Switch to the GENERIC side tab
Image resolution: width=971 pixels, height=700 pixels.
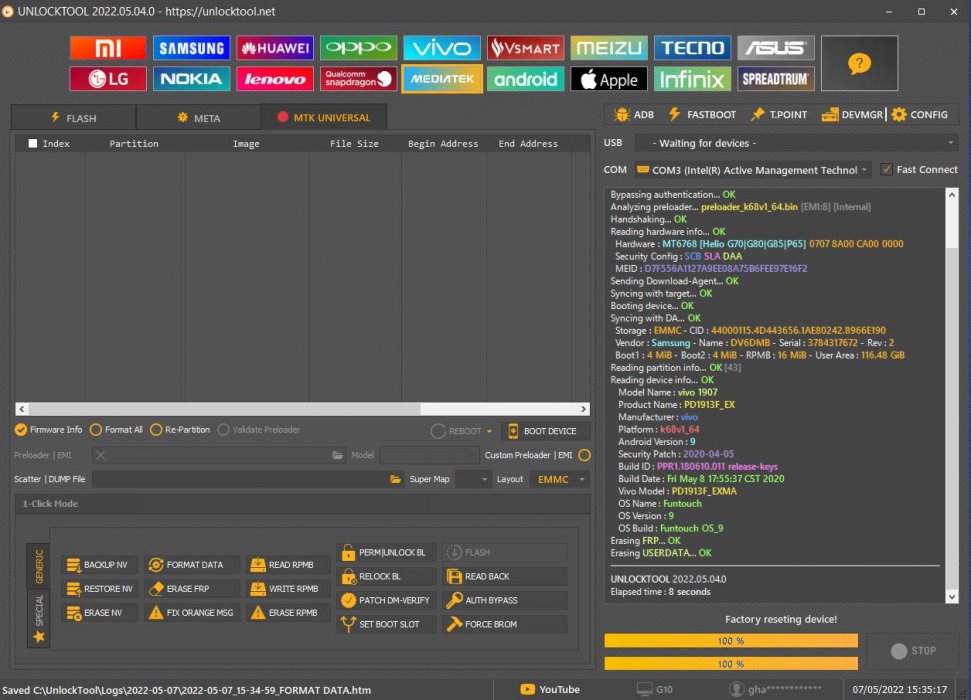[x=38, y=566]
